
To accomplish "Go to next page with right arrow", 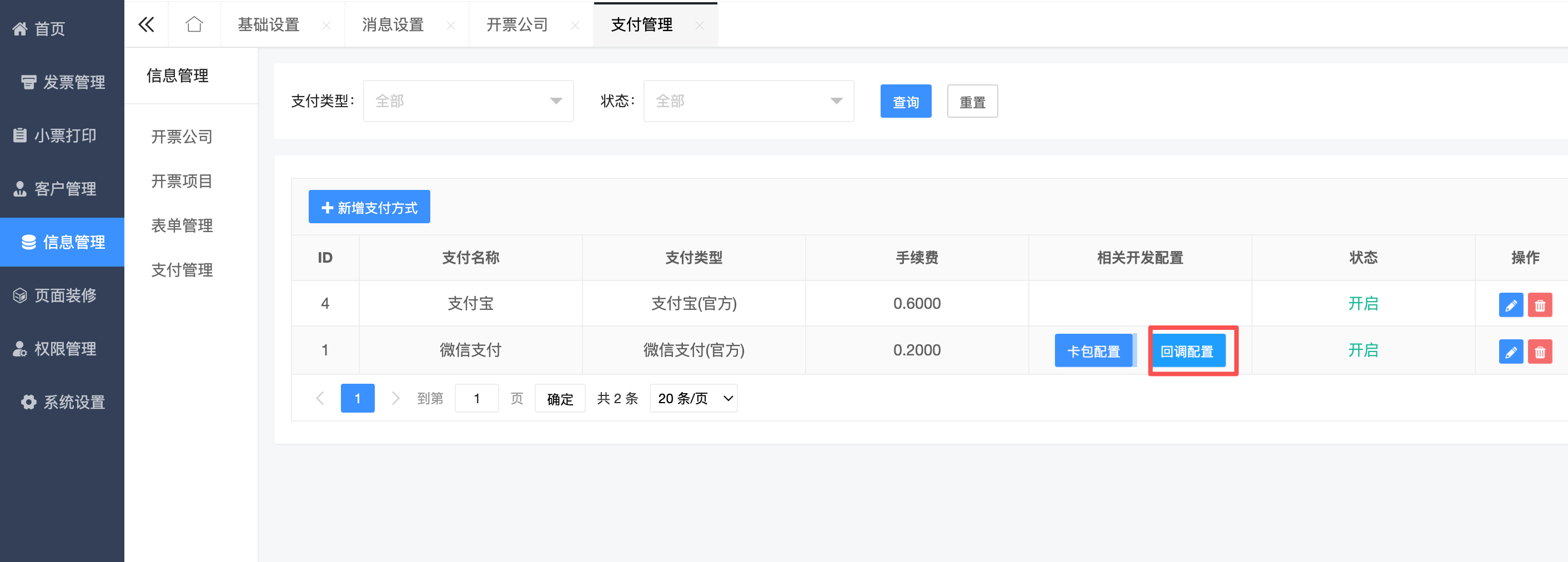I will 396,398.
